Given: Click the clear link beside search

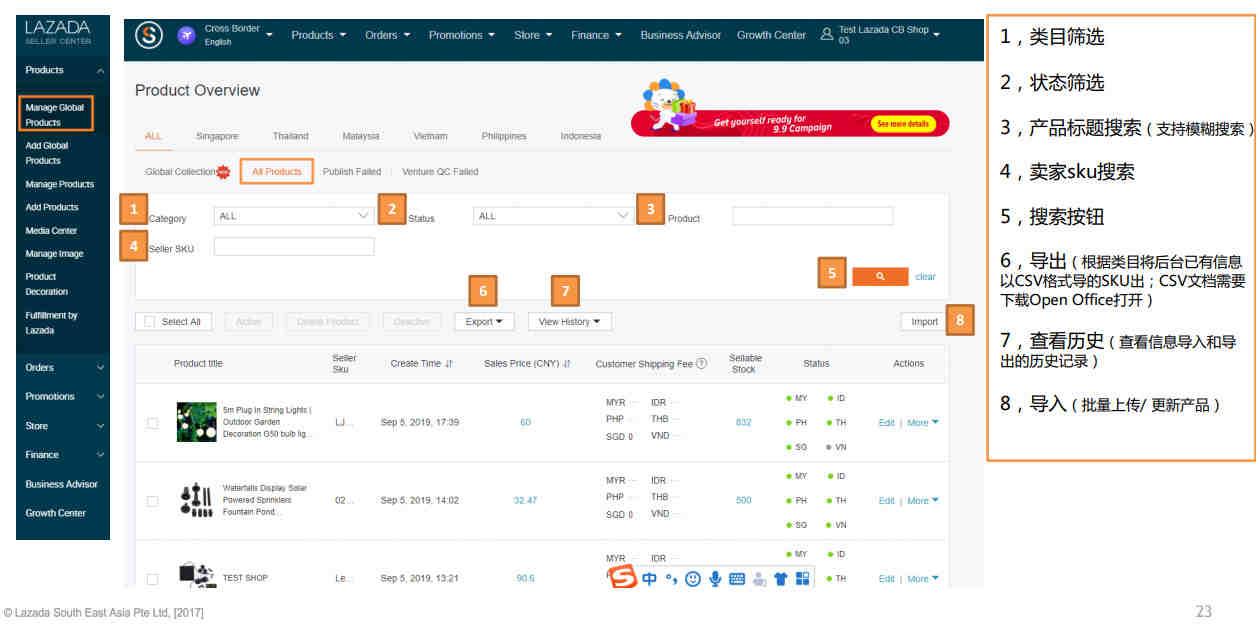Looking at the screenshot, I should click(925, 277).
